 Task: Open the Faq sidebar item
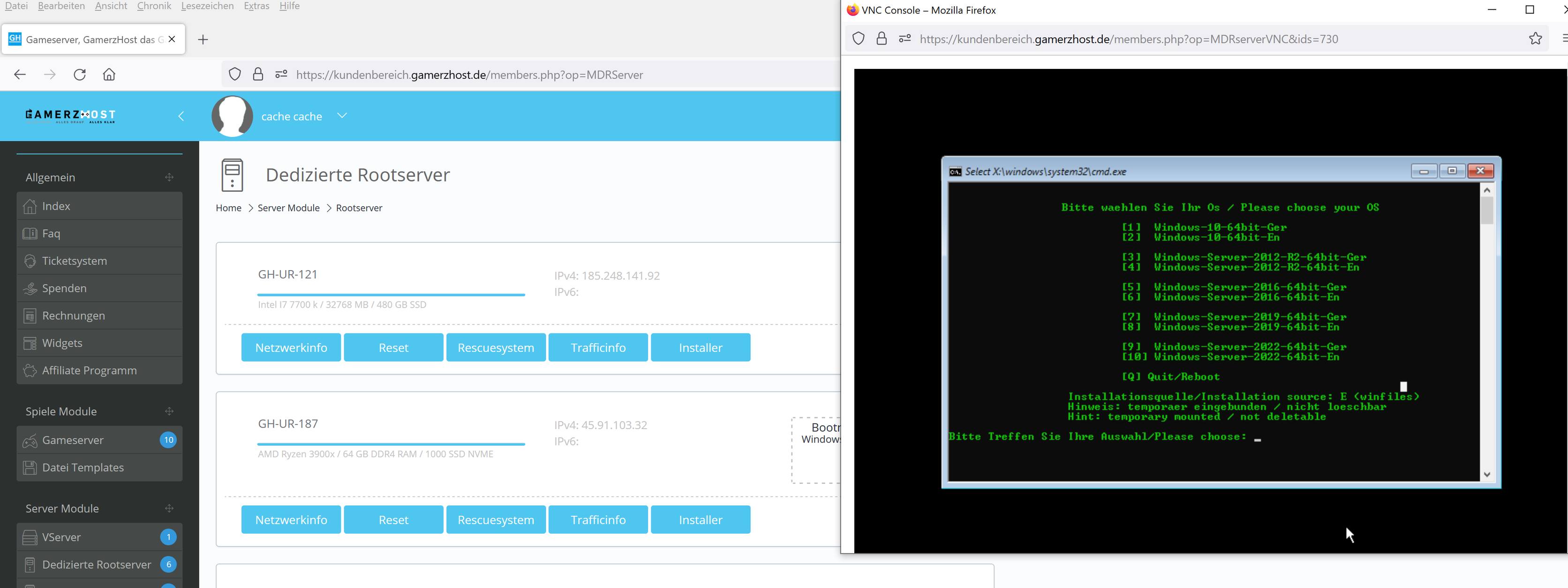click(100, 233)
